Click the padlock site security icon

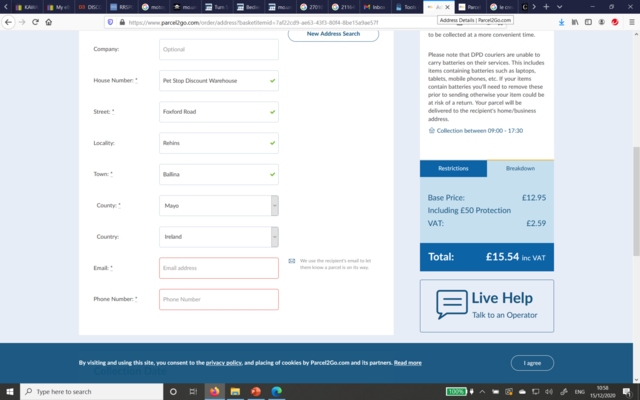pyautogui.click(x=122, y=22)
